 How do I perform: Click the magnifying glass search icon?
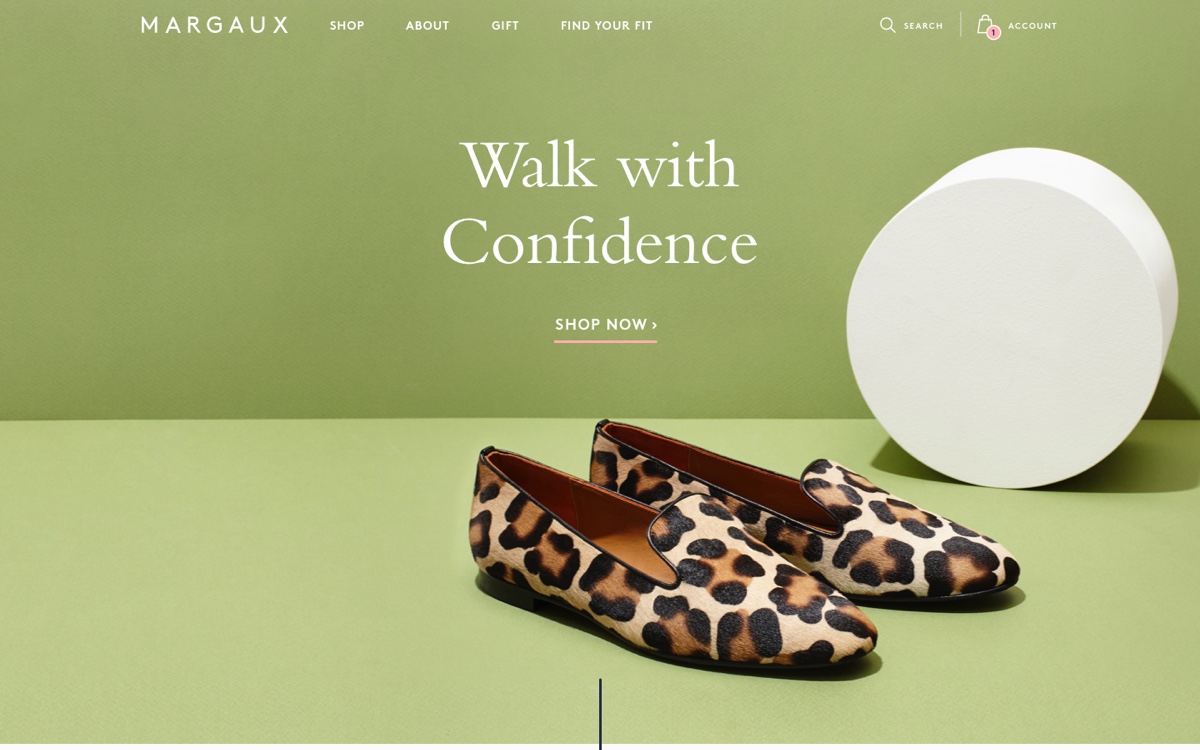click(887, 25)
